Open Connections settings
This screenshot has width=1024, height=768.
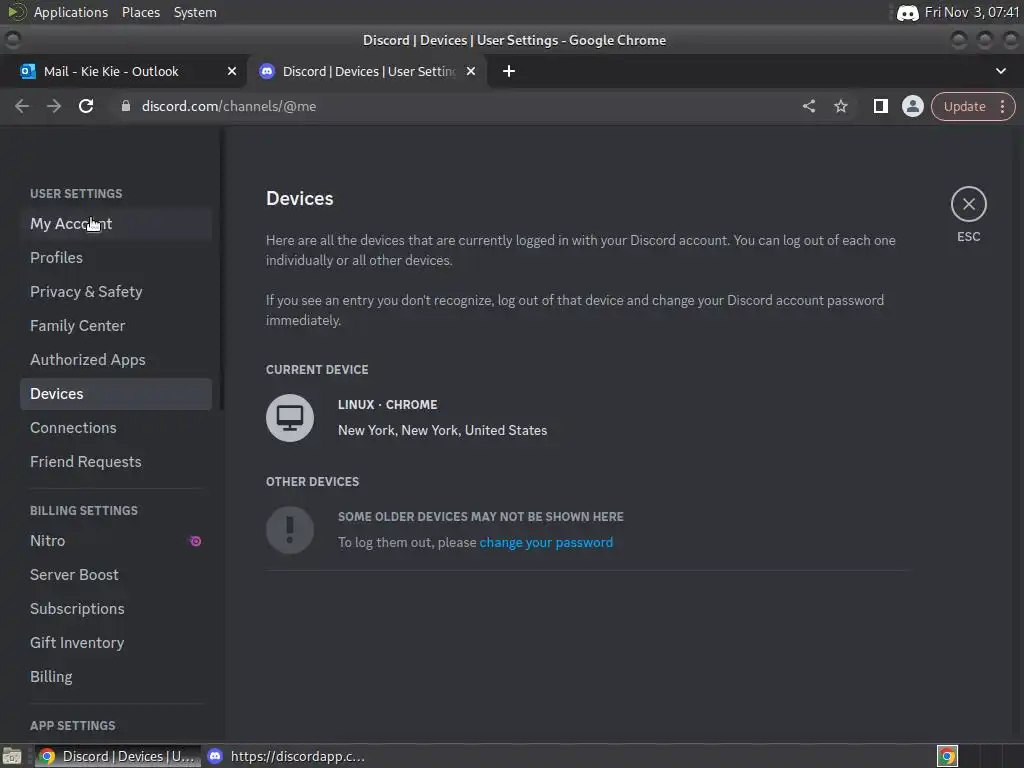tap(116, 428)
